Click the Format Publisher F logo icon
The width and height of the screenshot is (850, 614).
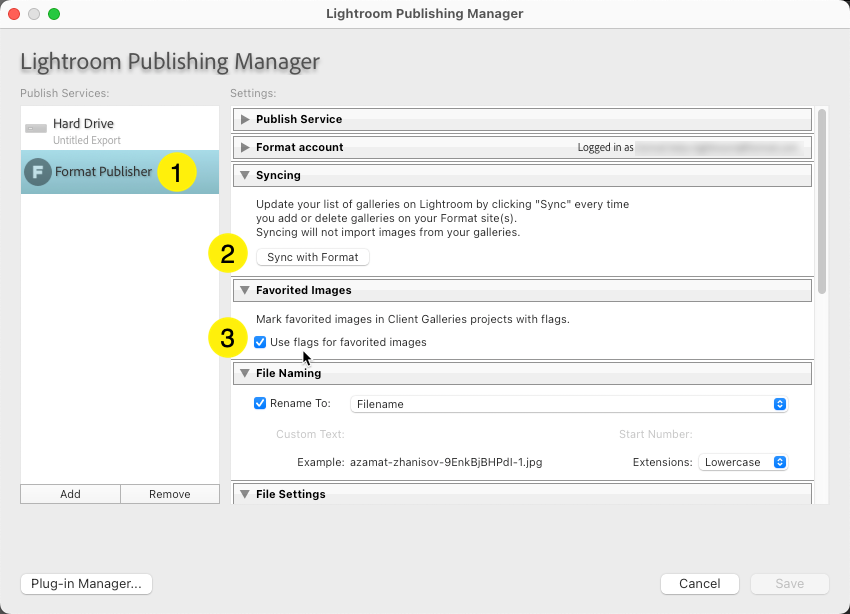[38, 172]
